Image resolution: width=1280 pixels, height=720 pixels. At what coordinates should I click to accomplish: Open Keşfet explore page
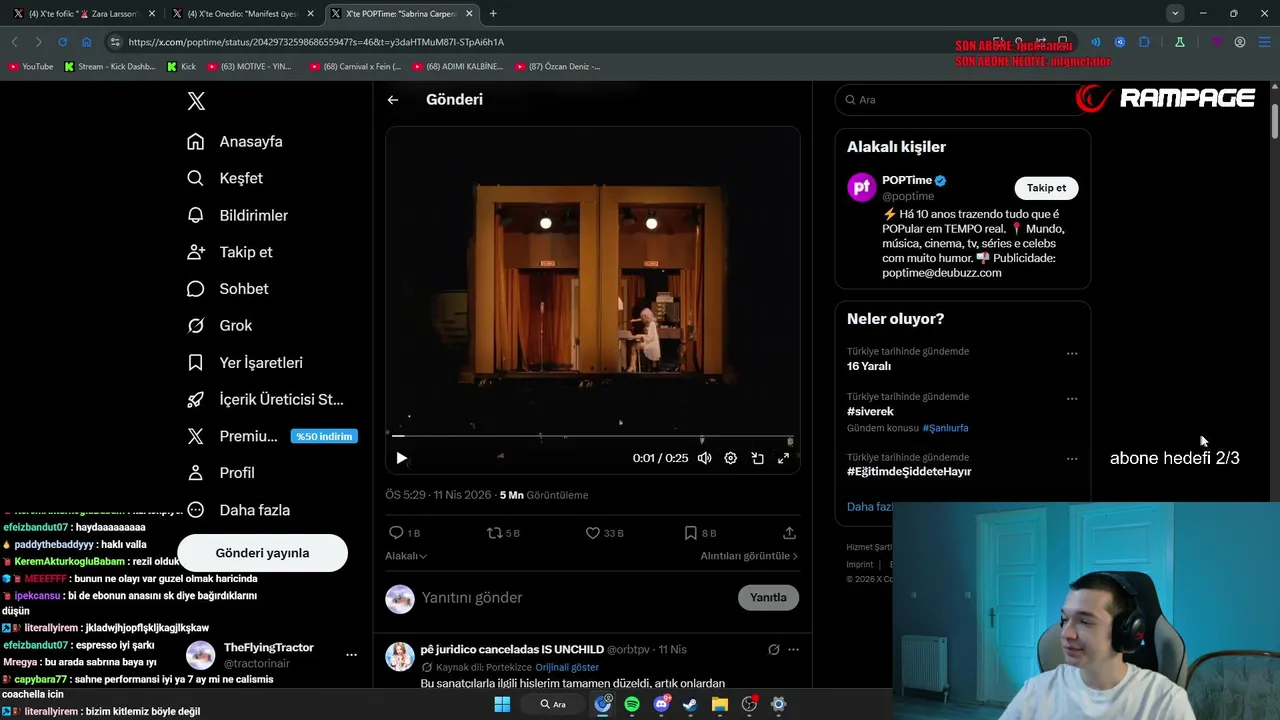pos(225,178)
